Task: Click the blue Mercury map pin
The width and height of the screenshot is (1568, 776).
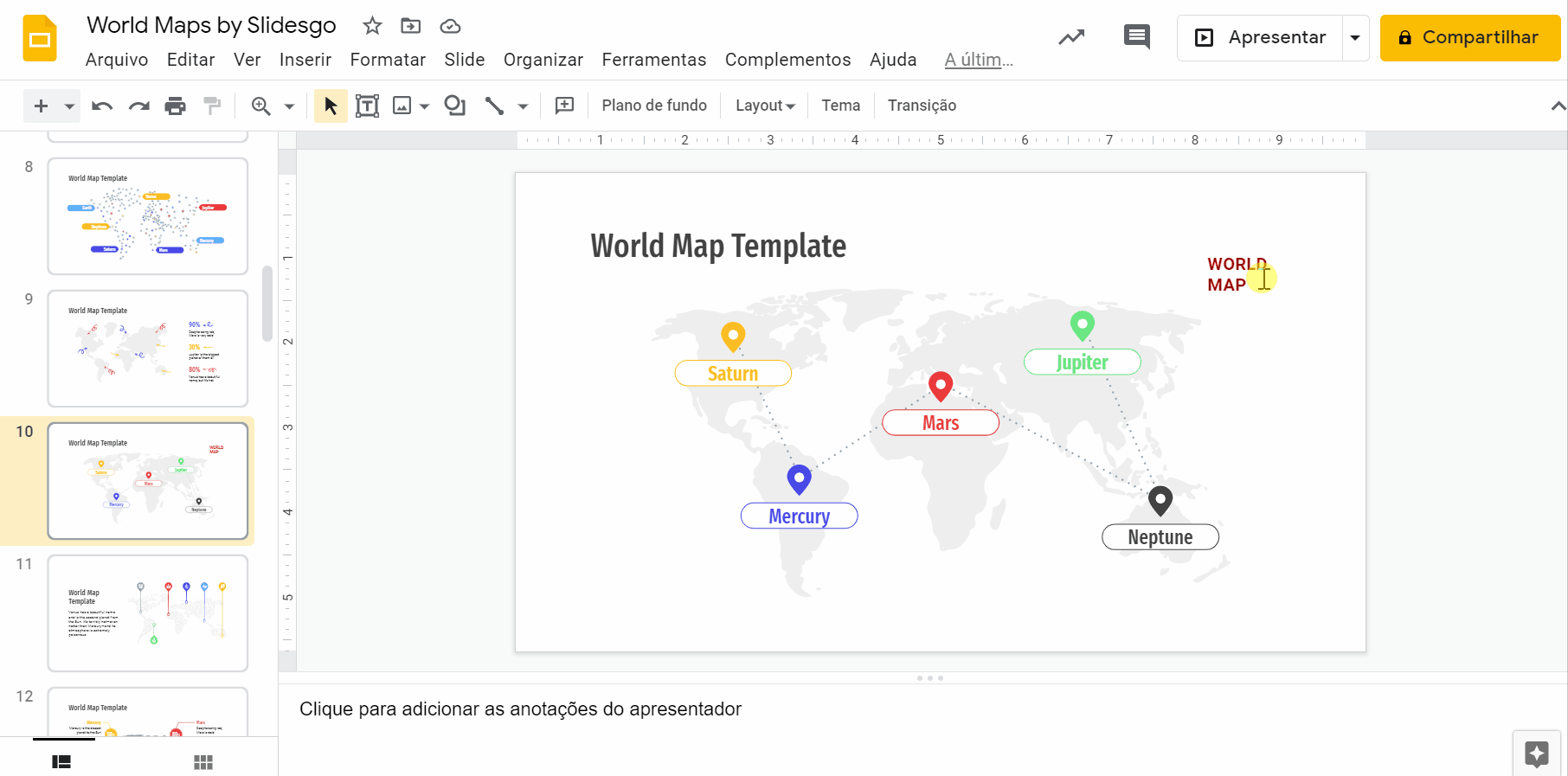Action: point(799,479)
